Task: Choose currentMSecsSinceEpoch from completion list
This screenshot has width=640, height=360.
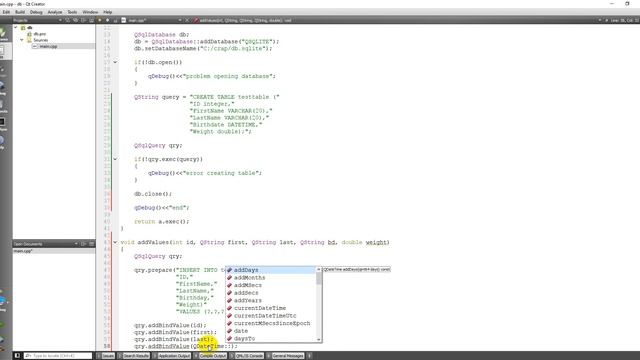Action: pyautogui.click(x=271, y=323)
